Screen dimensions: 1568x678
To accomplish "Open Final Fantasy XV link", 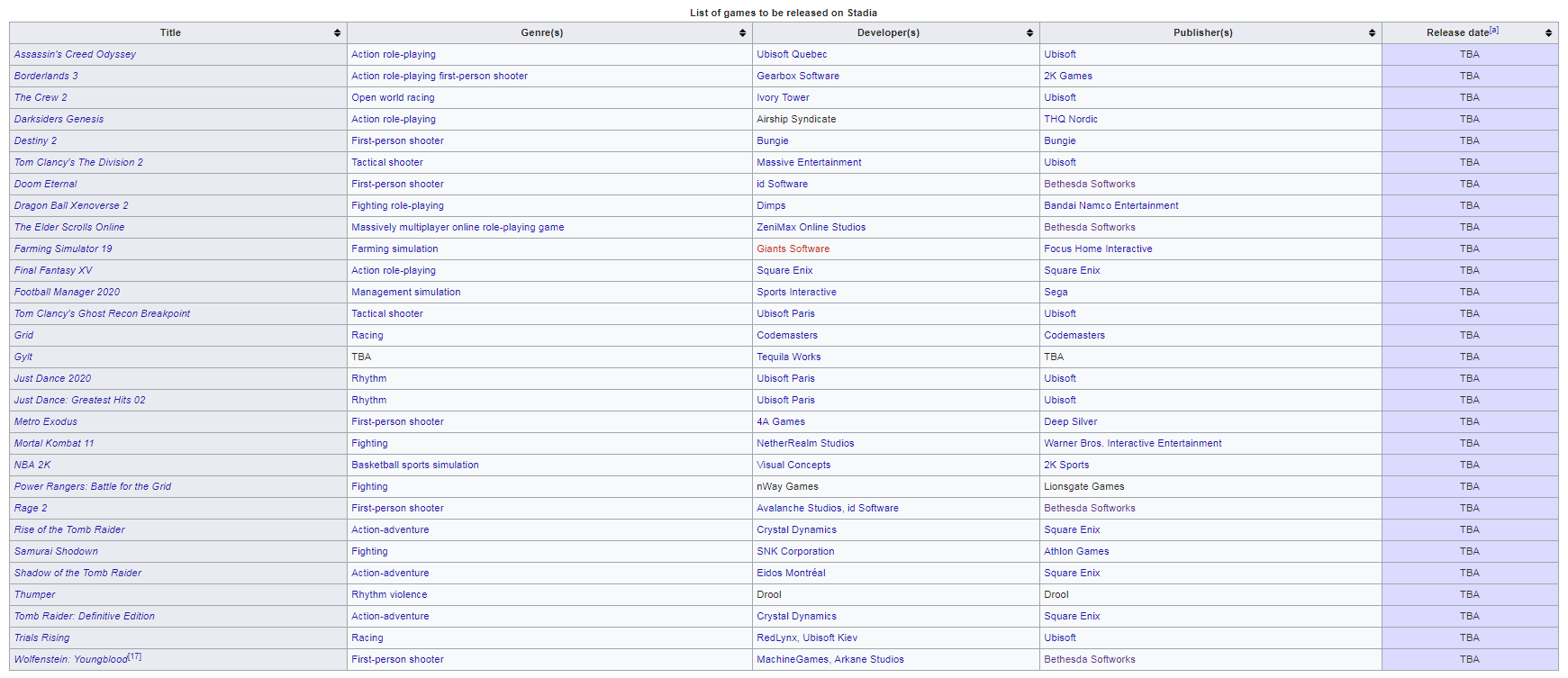I will pos(53,270).
